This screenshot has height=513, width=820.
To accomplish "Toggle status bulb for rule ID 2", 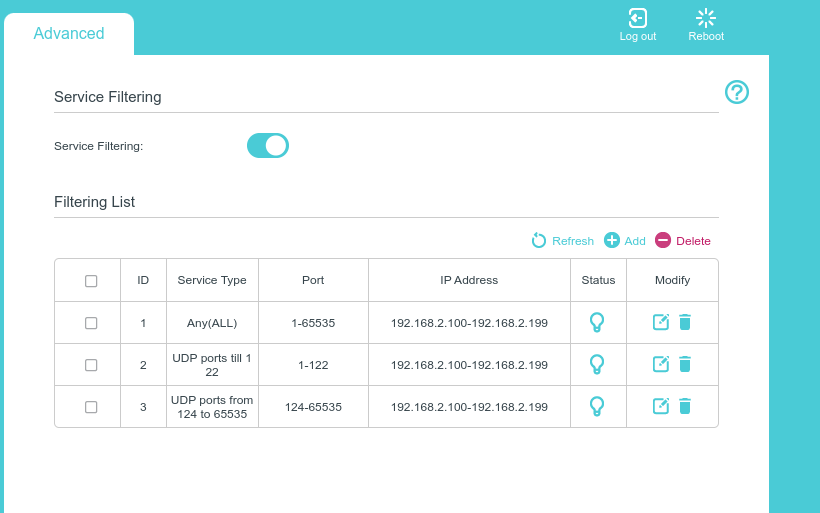I will [597, 364].
